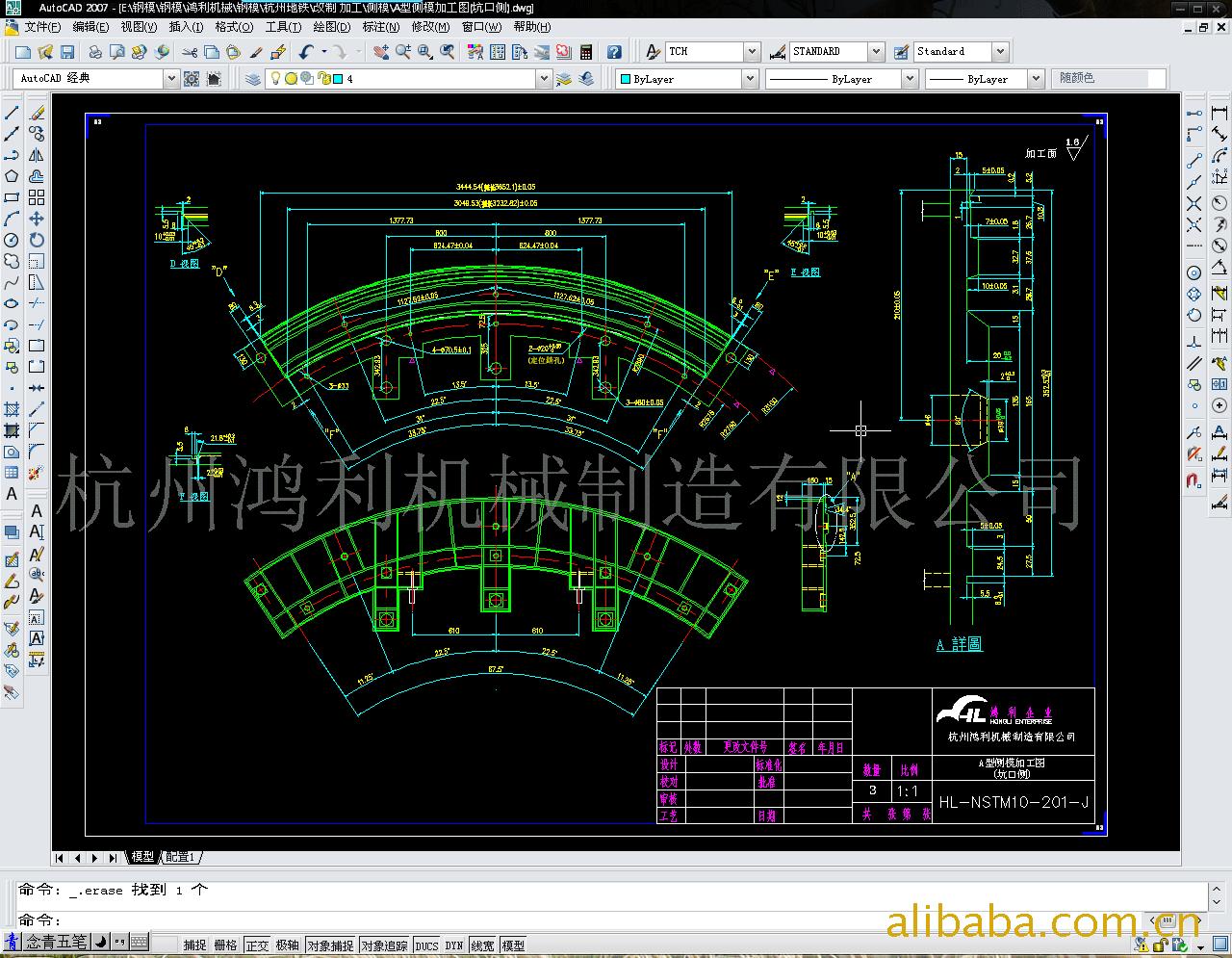Expand the undo history dropdown arrow

[324, 52]
